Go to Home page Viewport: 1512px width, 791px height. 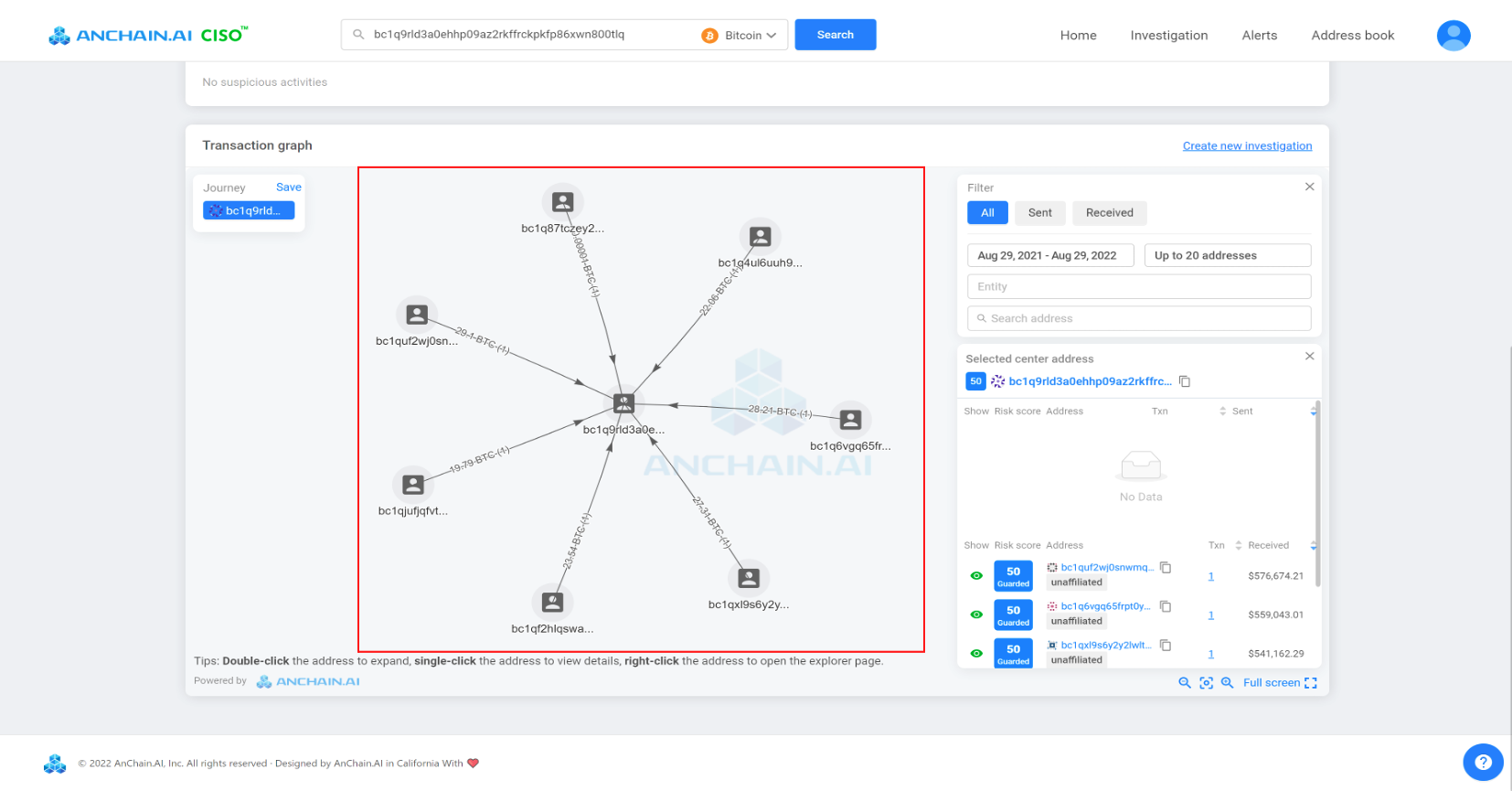(1079, 36)
